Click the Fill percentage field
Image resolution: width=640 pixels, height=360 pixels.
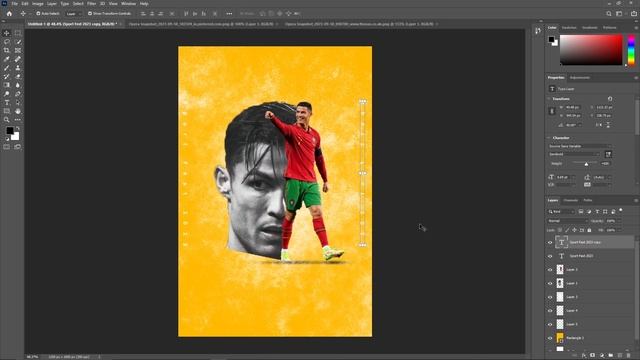(x=611, y=230)
